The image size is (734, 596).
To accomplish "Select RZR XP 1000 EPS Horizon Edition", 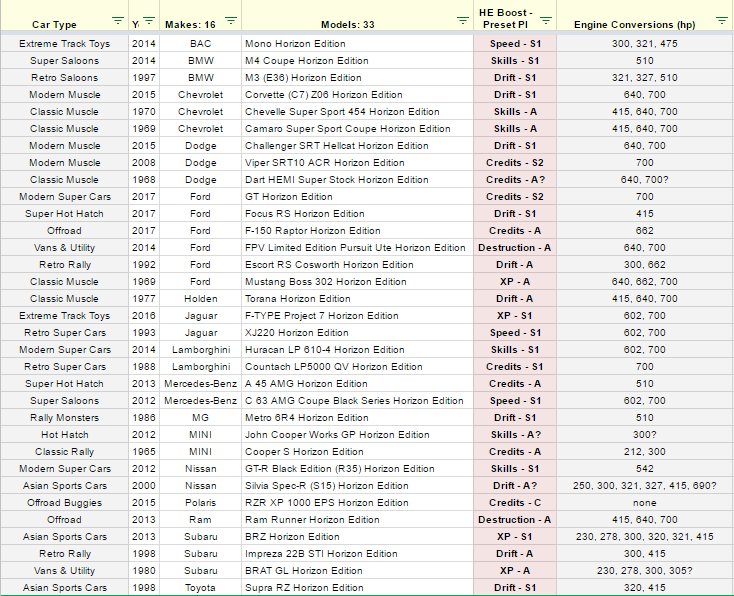I will point(357,503).
